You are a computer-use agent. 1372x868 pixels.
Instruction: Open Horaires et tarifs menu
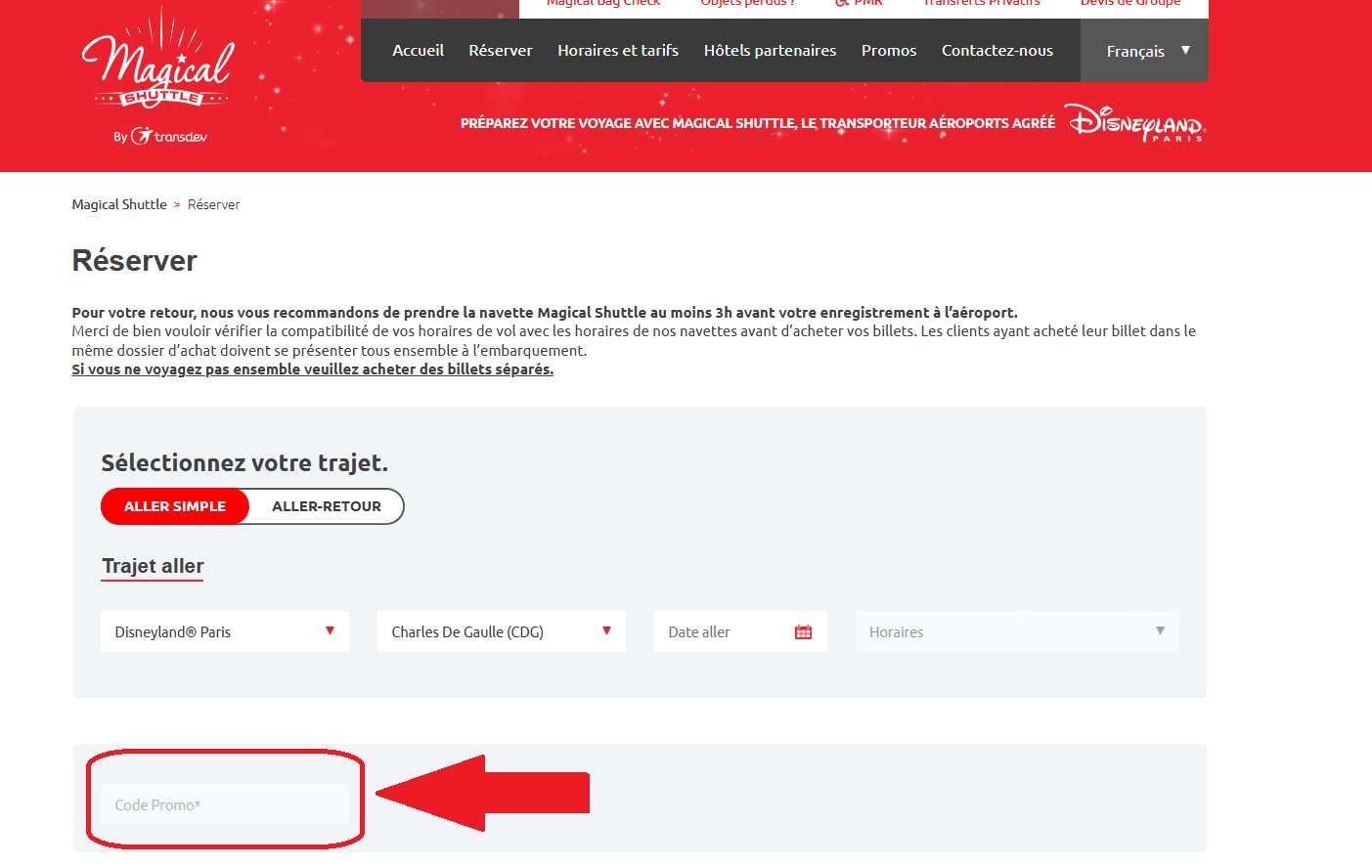(x=618, y=50)
